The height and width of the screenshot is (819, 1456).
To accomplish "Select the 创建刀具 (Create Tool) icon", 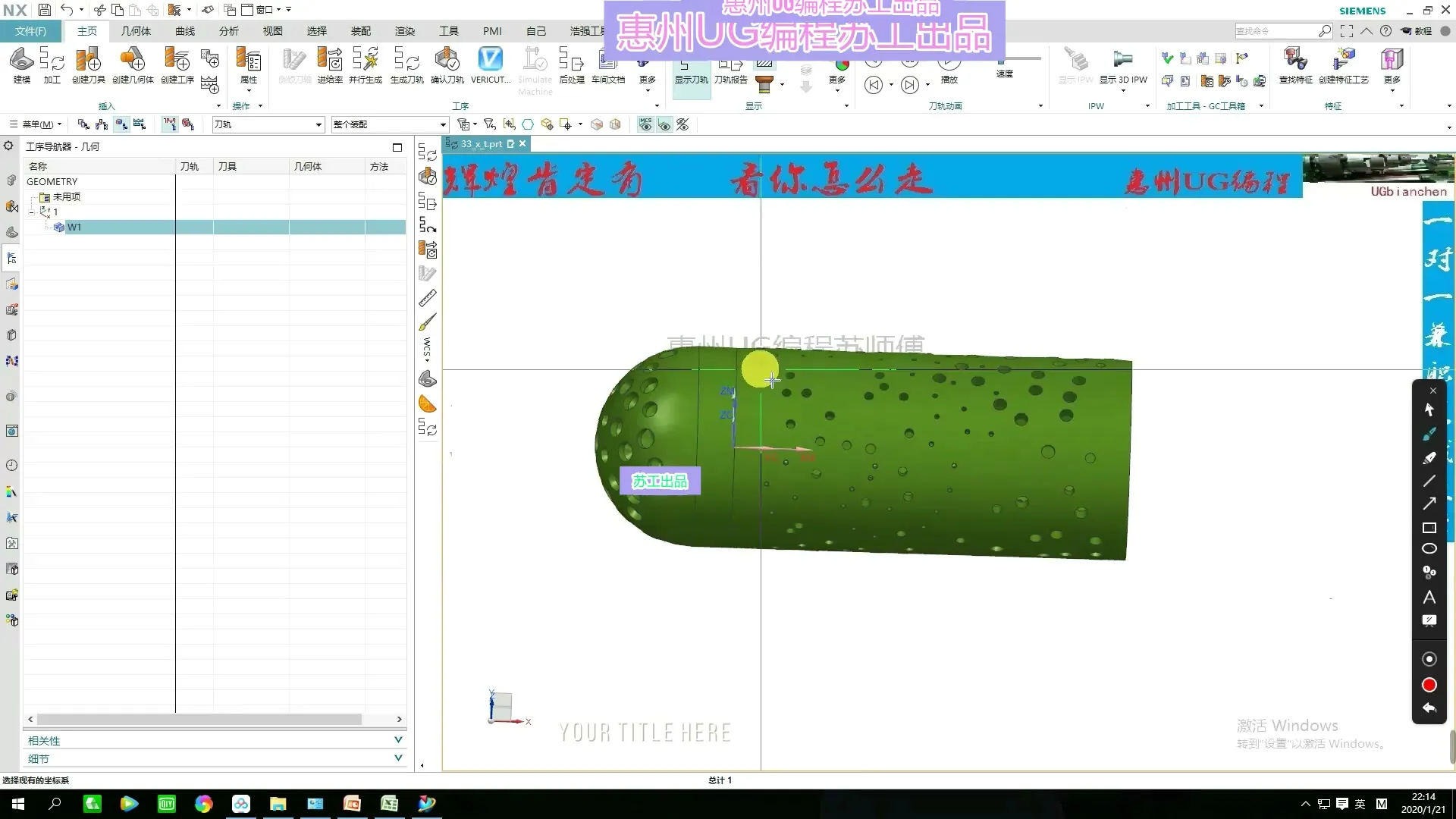I will 87,67.
